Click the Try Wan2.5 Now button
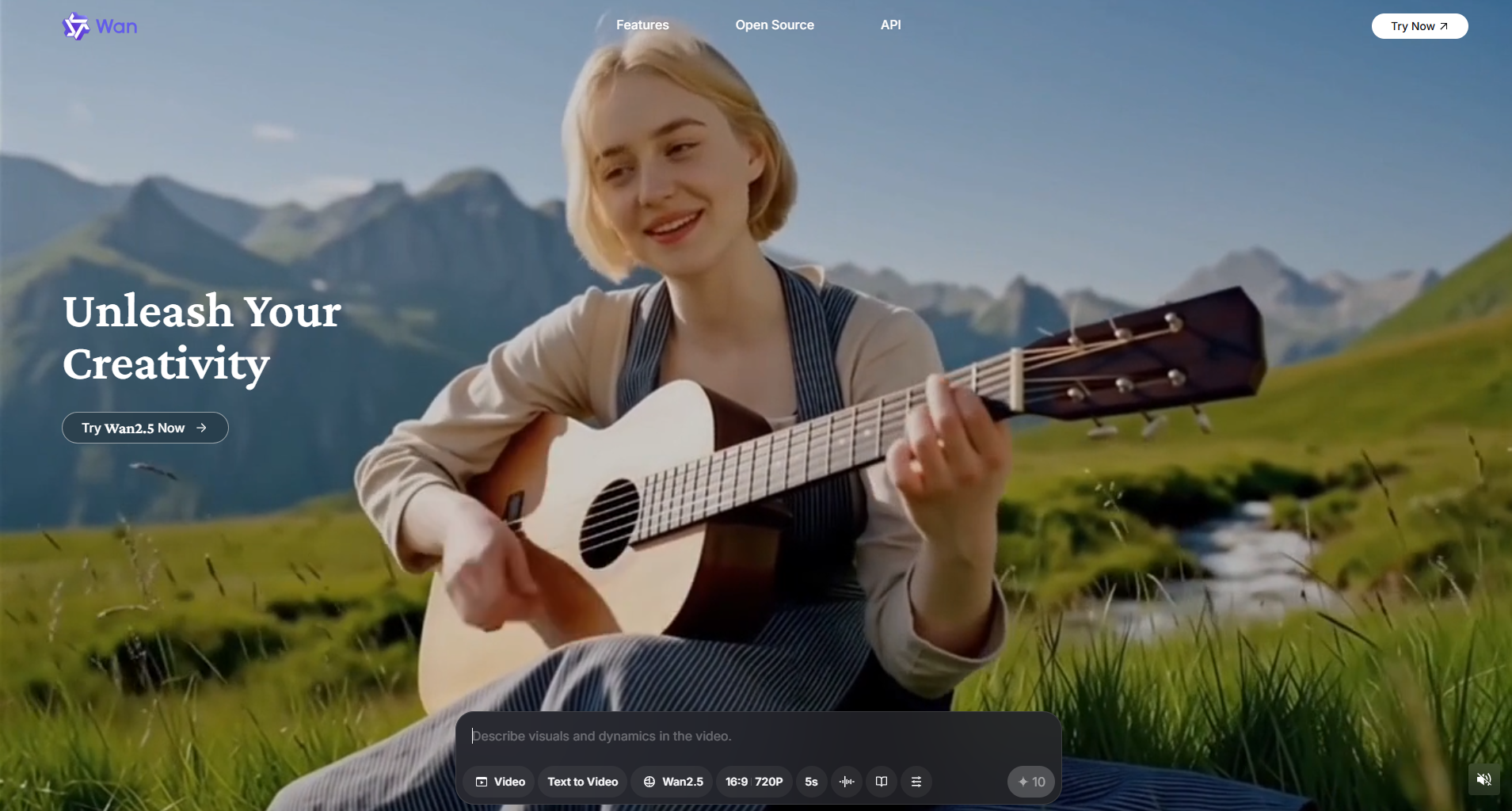 coord(145,428)
